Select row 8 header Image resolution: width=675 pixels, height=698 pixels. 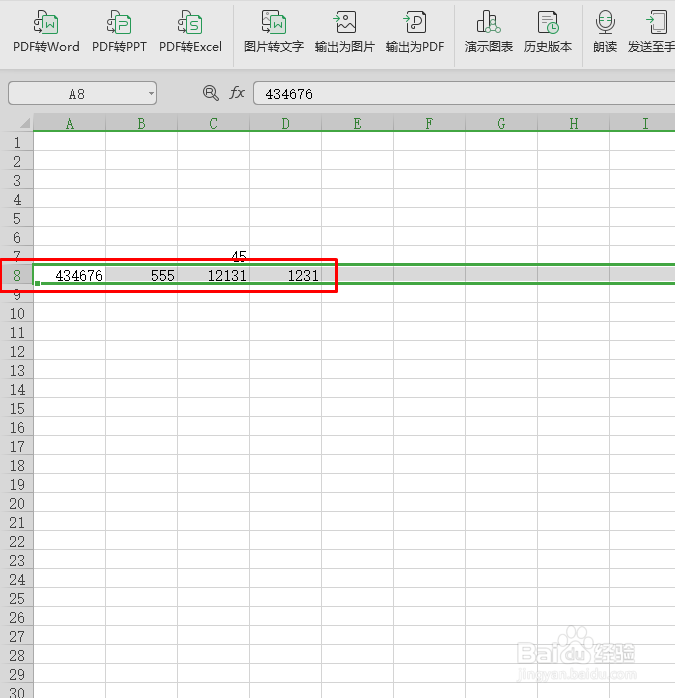tap(17, 276)
